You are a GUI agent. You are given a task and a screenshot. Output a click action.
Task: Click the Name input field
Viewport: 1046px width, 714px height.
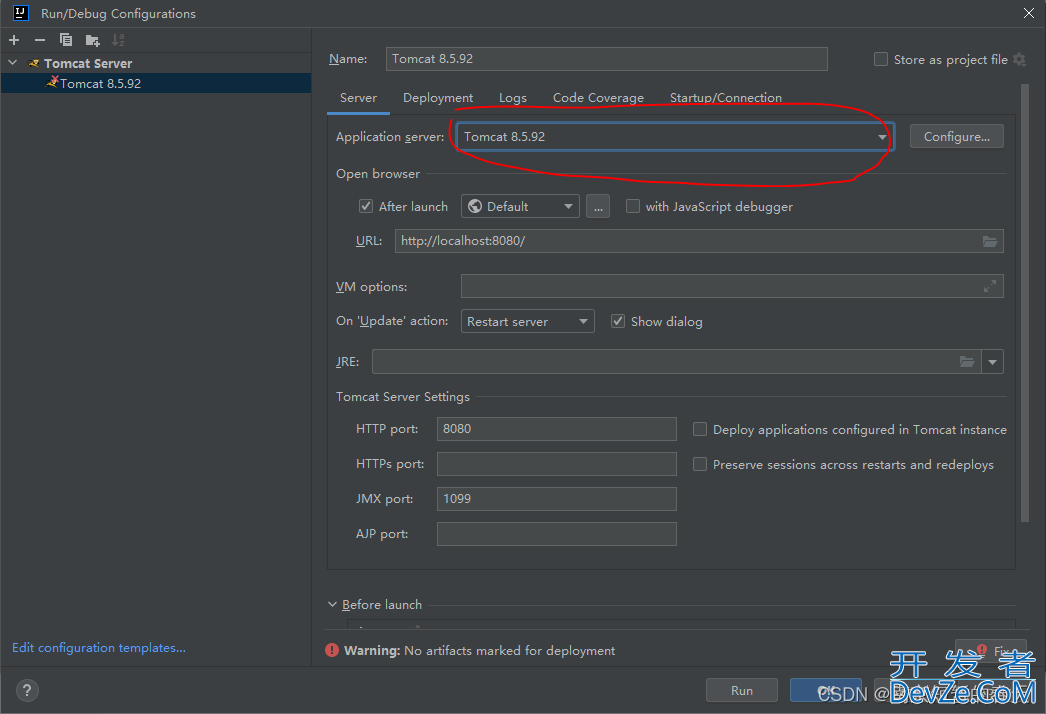pos(606,59)
